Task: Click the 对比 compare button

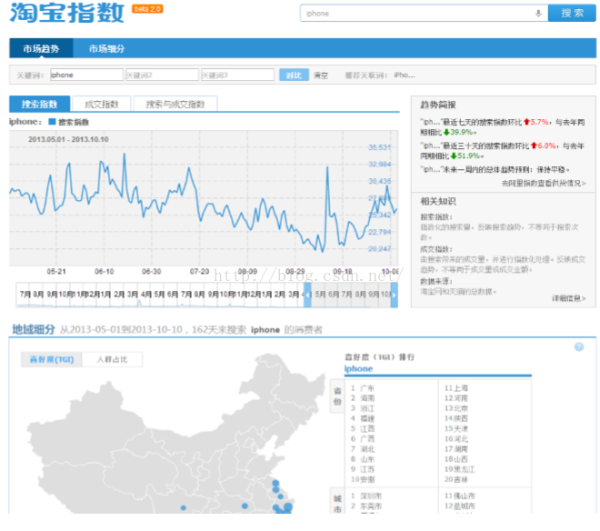Action: click(292, 75)
